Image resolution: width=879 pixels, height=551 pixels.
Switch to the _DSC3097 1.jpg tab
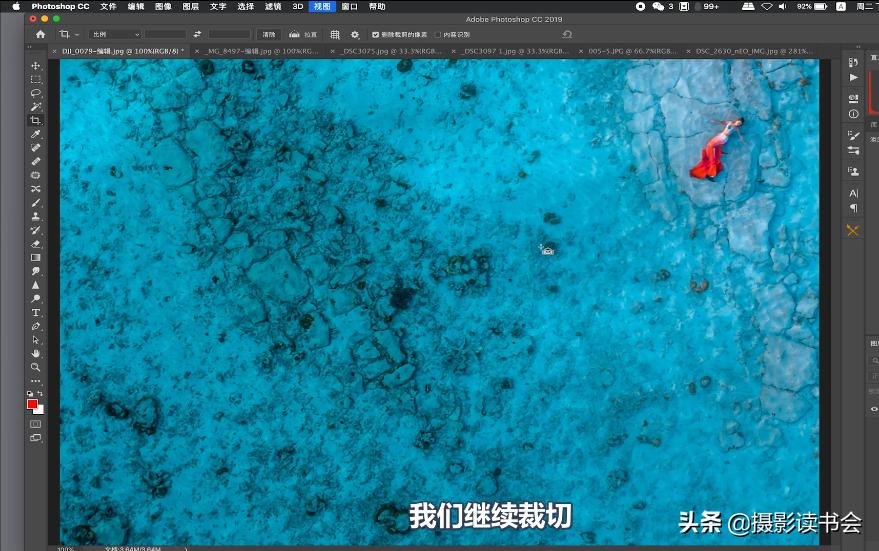[515, 51]
